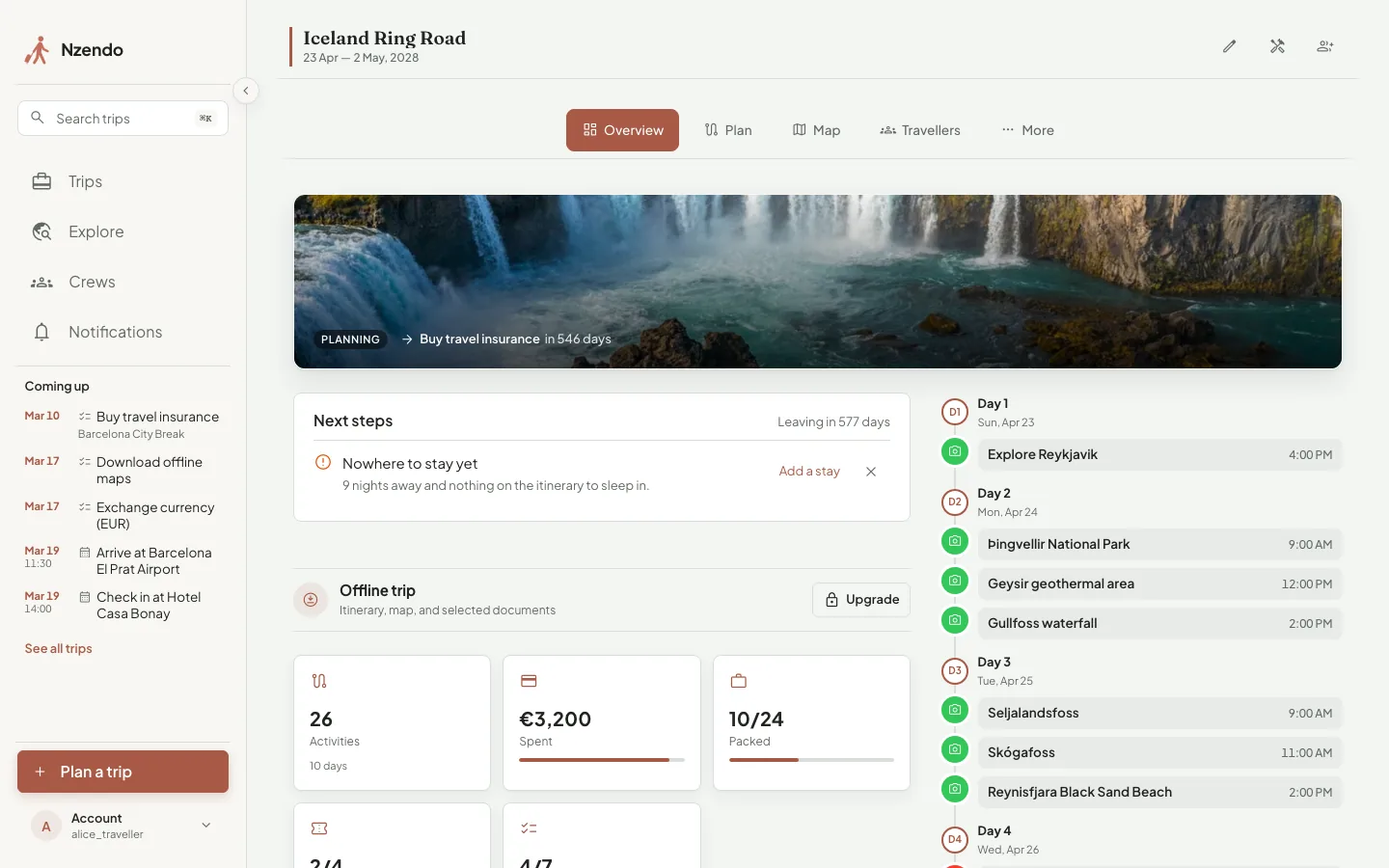This screenshot has width=1389, height=868.
Task: Open the See all trips link
Action: pyautogui.click(x=59, y=649)
